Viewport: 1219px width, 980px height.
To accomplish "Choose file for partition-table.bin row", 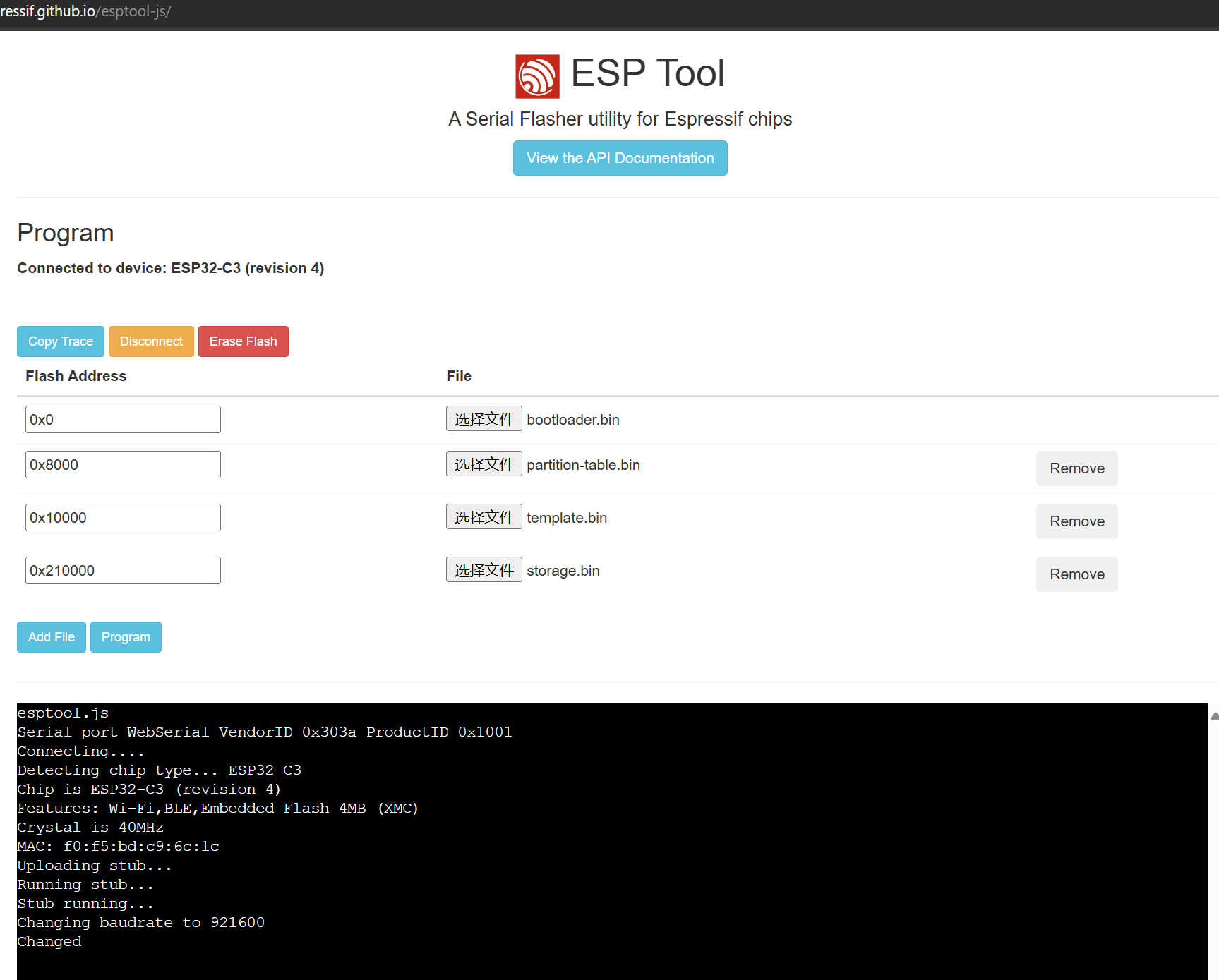I will (484, 464).
